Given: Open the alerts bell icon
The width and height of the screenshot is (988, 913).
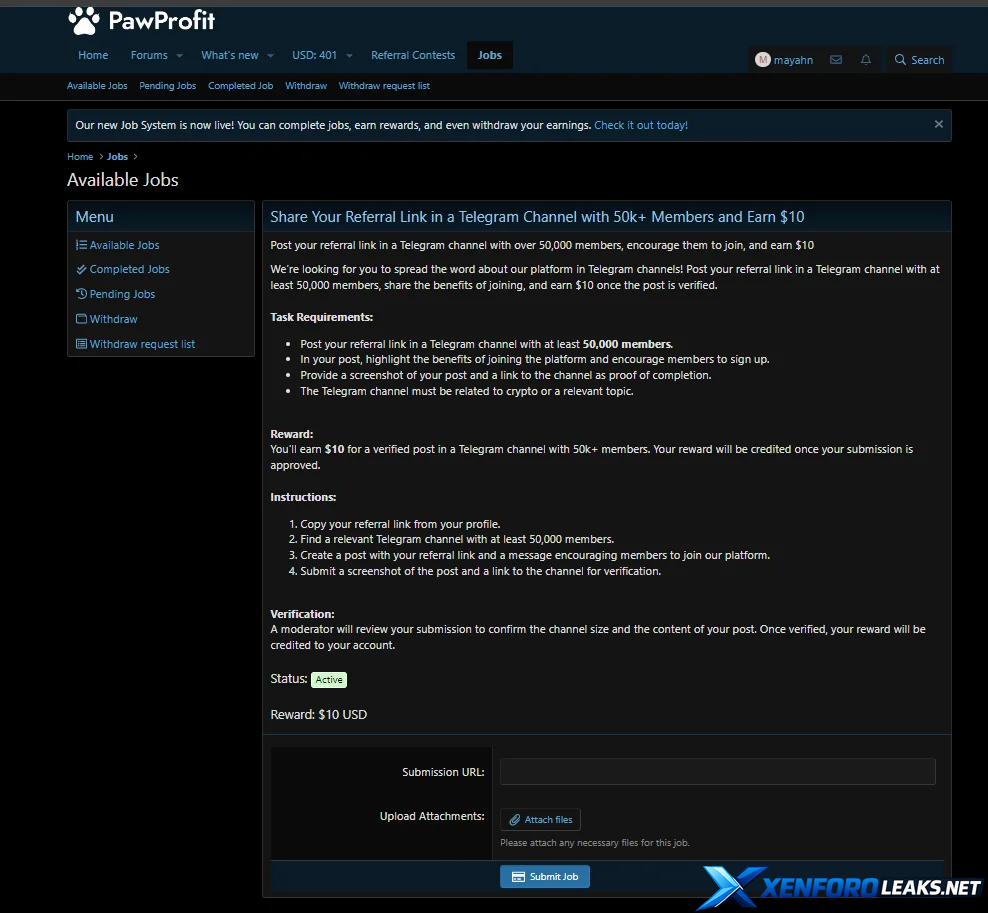Looking at the screenshot, I should pyautogui.click(x=866, y=60).
